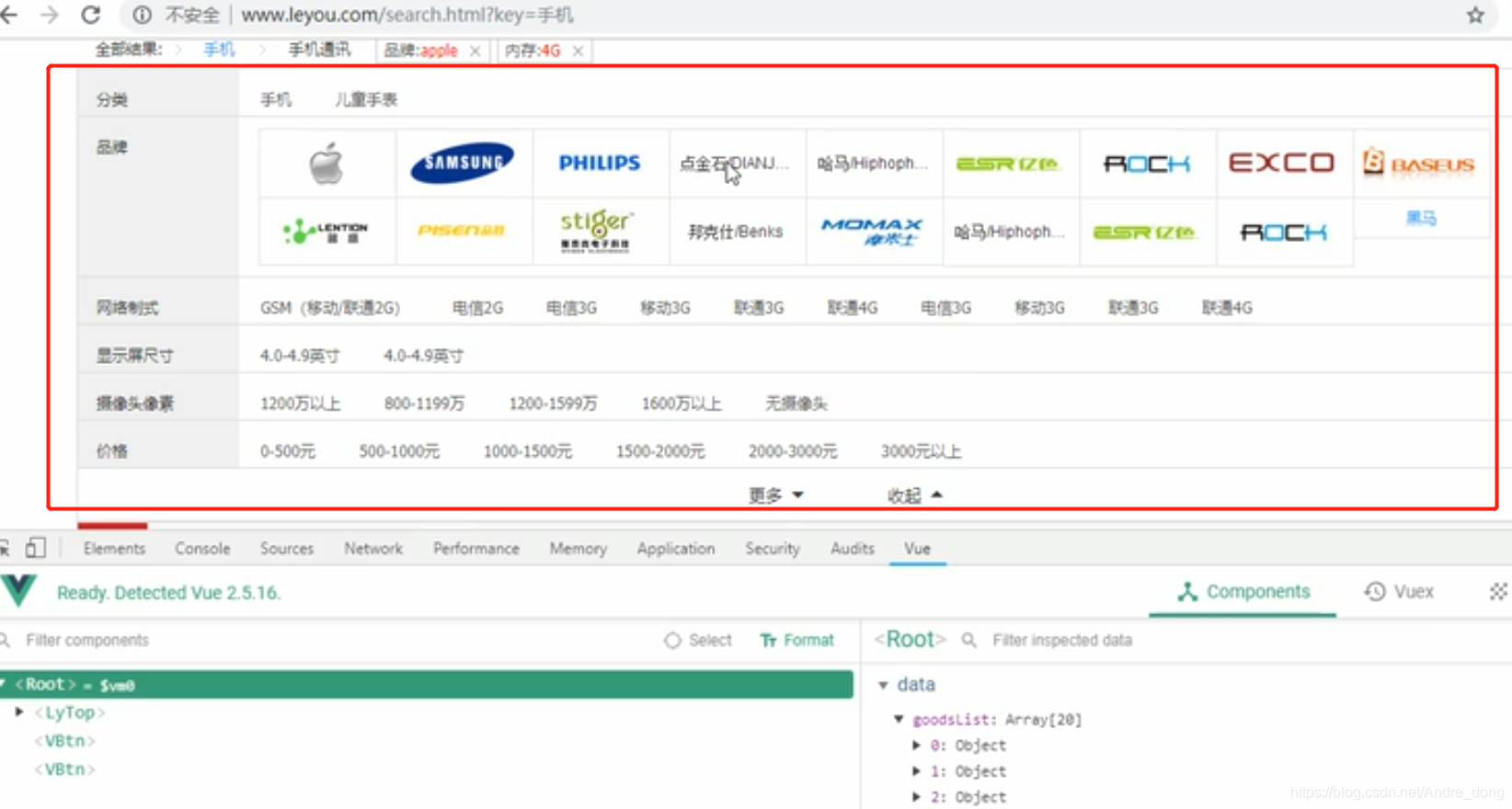Filter price 0-500元
The height and width of the screenshot is (809, 1512).
point(288,450)
